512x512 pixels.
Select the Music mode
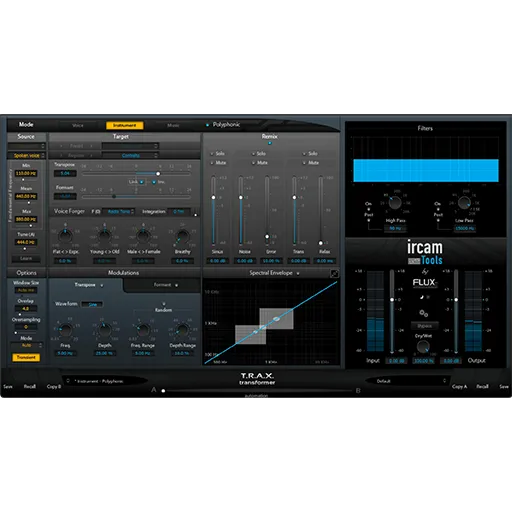click(173, 125)
